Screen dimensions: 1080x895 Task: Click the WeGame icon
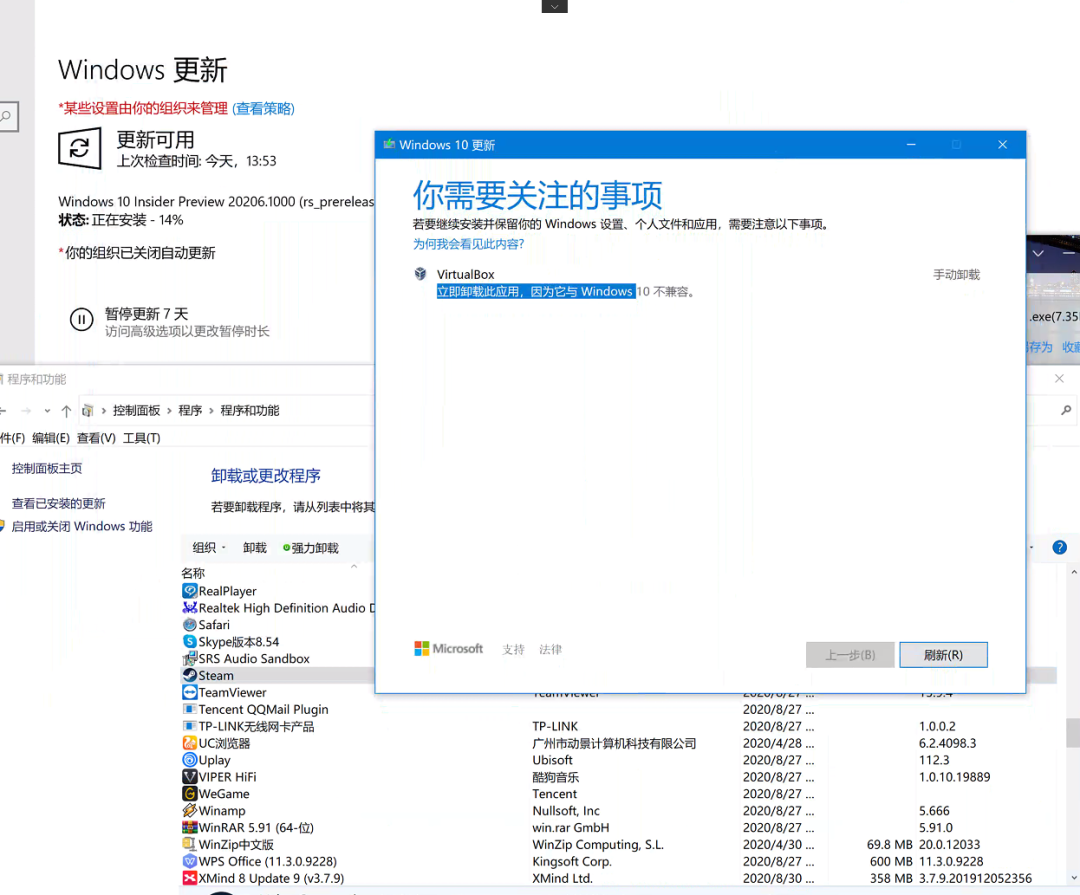click(x=189, y=794)
